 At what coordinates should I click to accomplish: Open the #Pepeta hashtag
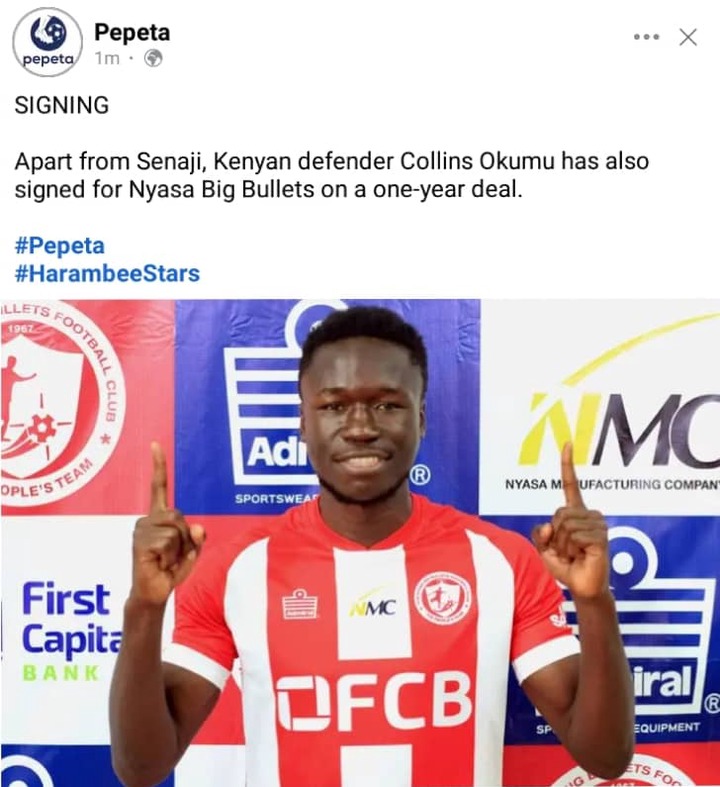(60, 246)
